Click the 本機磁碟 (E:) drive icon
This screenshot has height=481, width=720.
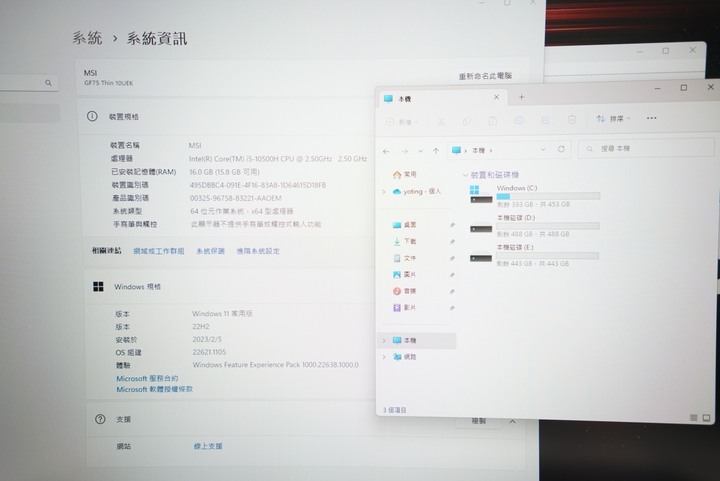(x=481, y=258)
